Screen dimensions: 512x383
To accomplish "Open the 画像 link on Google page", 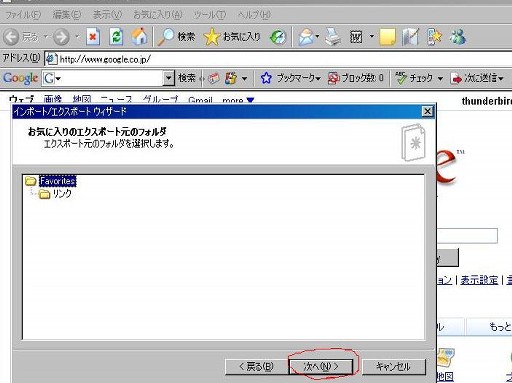I will click(x=53, y=99).
